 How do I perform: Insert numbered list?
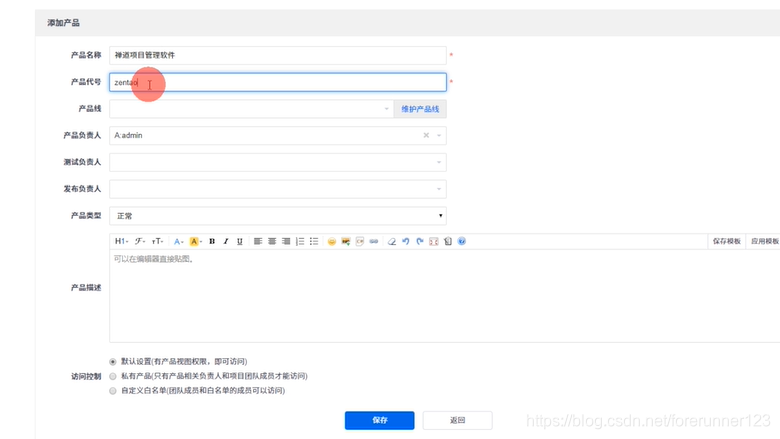pos(299,241)
